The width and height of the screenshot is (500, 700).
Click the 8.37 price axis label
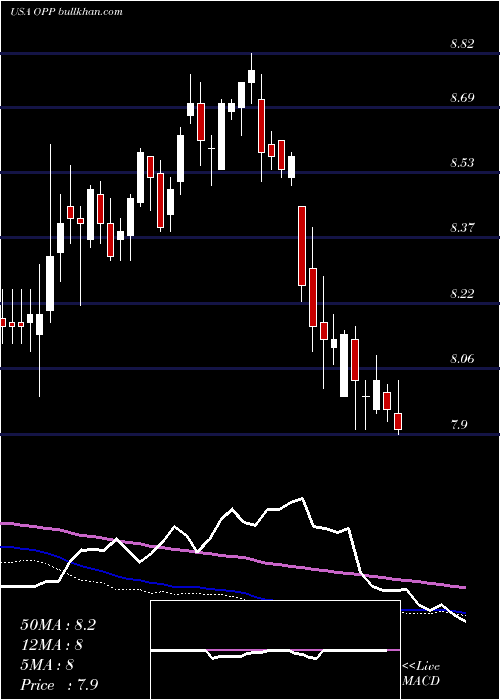pos(462,228)
